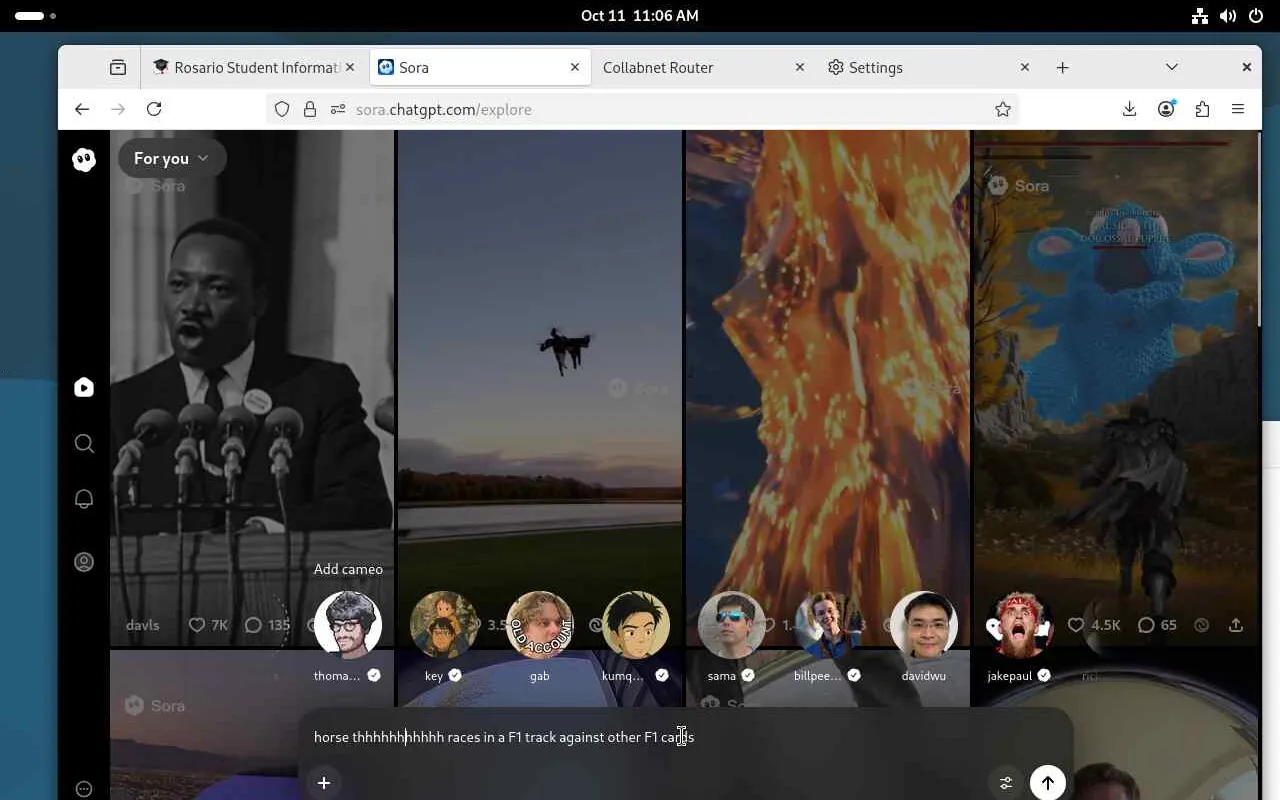Like the davls video showing 7K
The image size is (1280, 800).
208,625
